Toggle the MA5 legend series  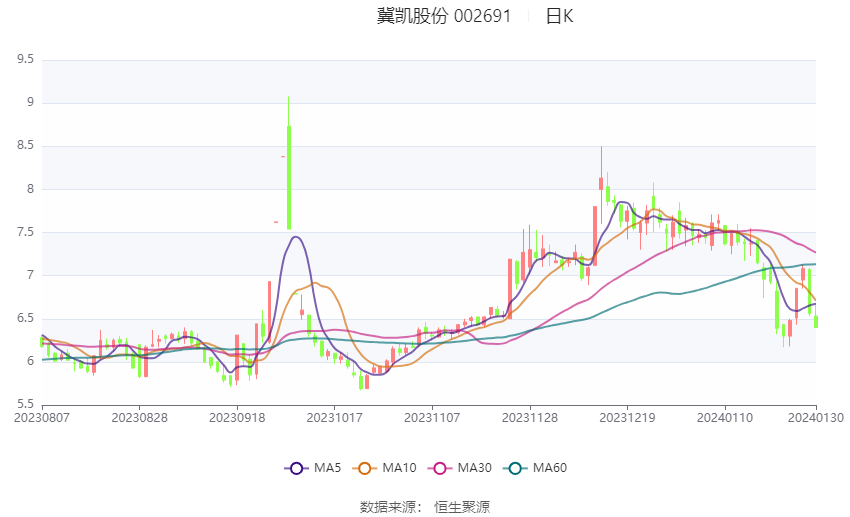pos(313,468)
